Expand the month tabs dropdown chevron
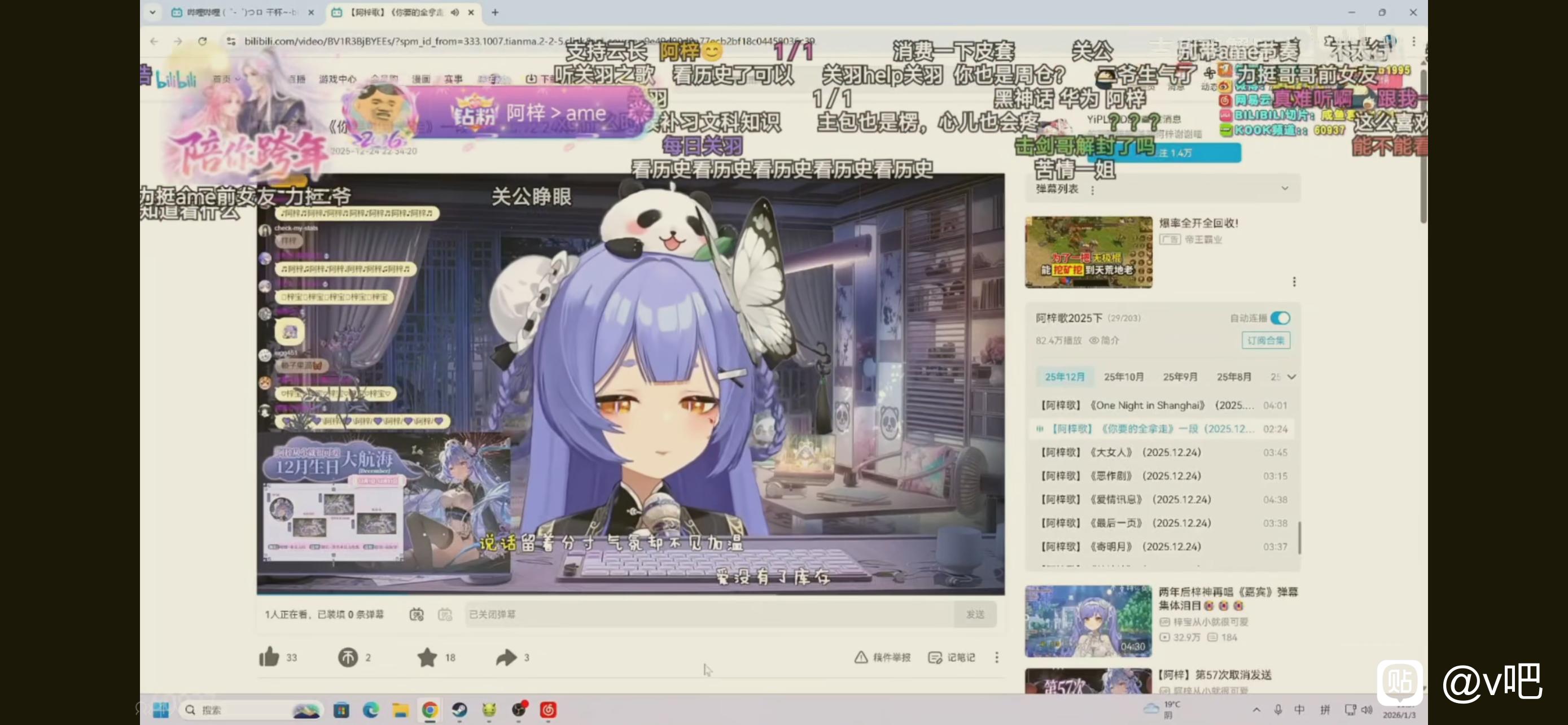1568x725 pixels. [x=1291, y=377]
